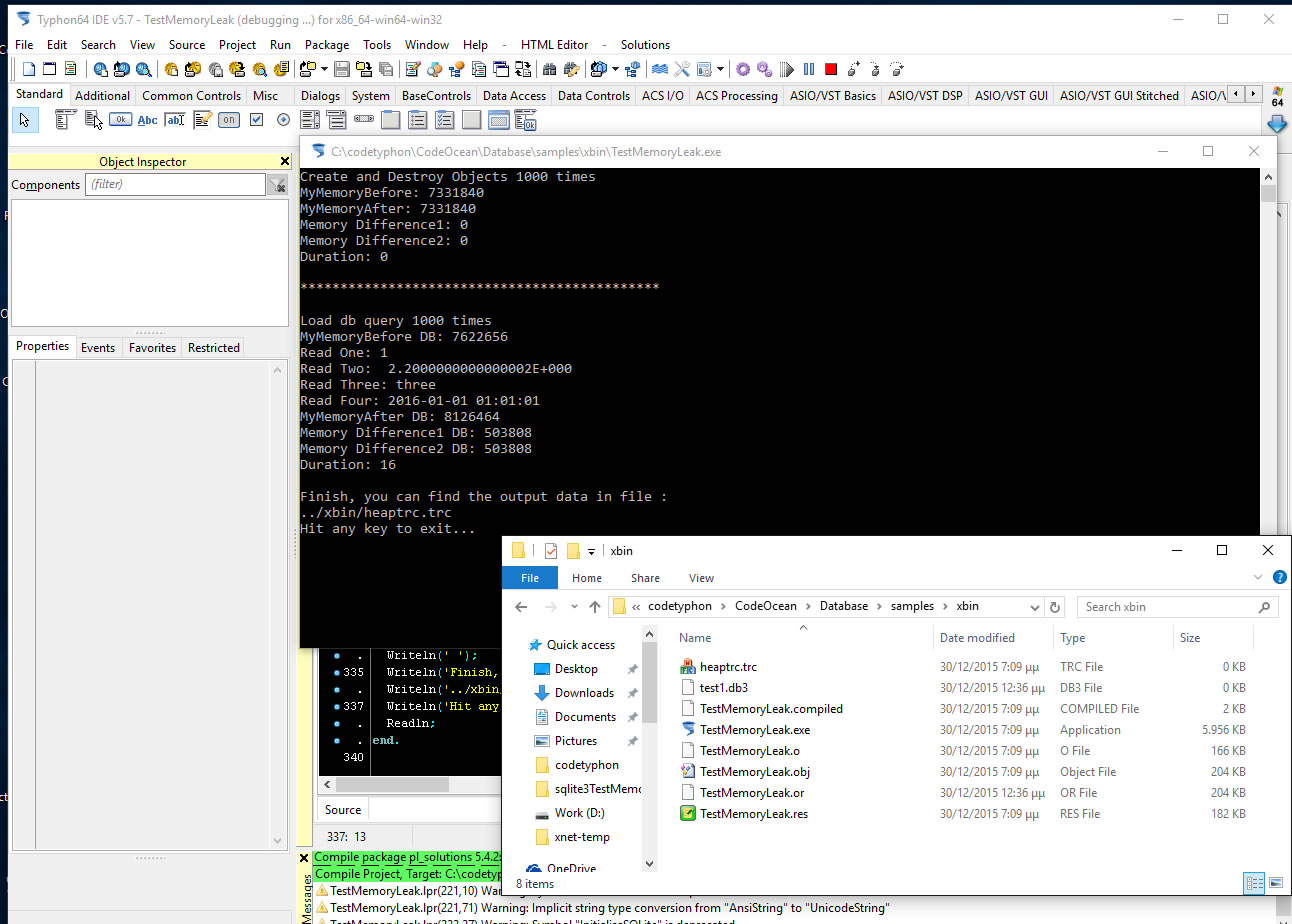Choose the TScrollBar component icon
Screen dimensions: 1292x924
click(x=364, y=120)
